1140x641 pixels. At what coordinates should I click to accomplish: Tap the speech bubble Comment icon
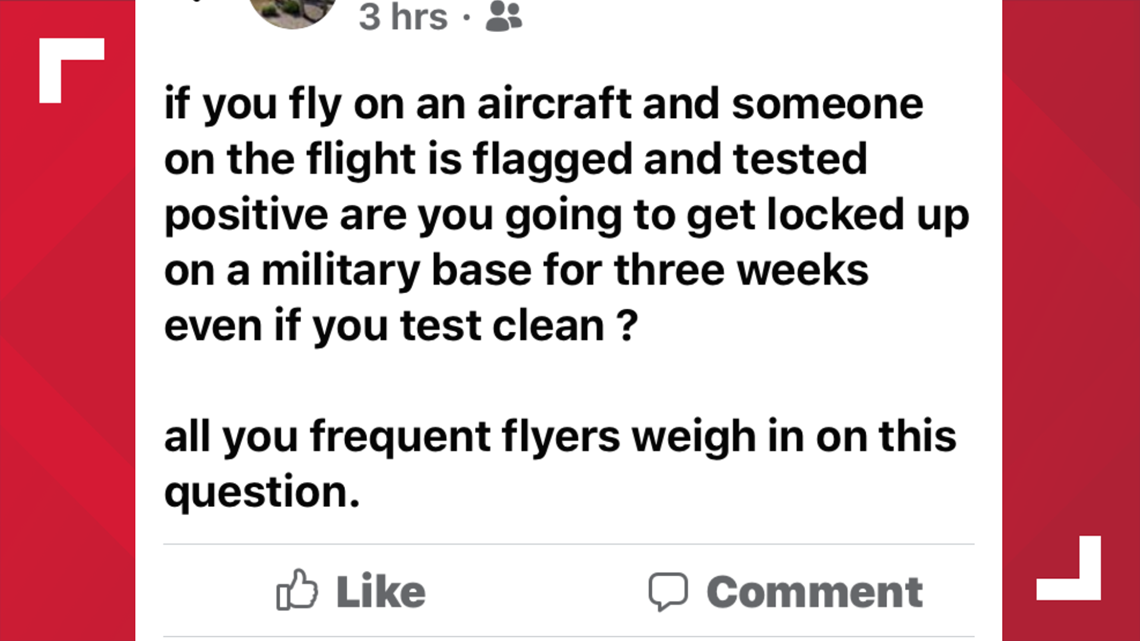pyautogui.click(x=668, y=592)
